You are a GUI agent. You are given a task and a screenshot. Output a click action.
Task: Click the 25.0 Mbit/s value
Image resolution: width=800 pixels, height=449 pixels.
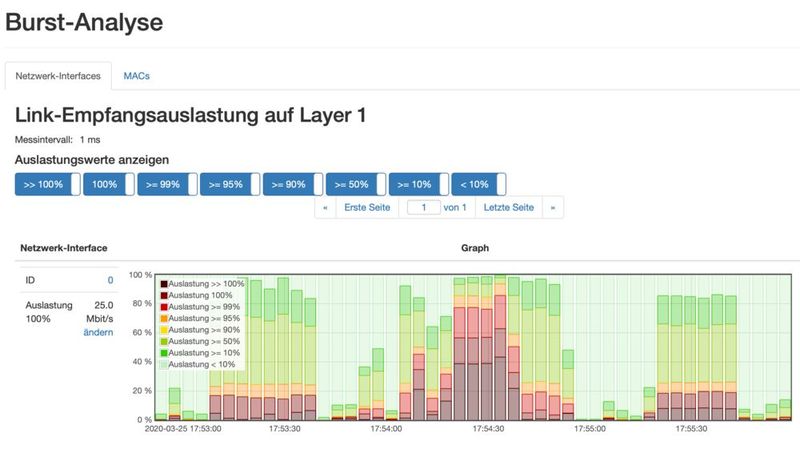point(99,312)
